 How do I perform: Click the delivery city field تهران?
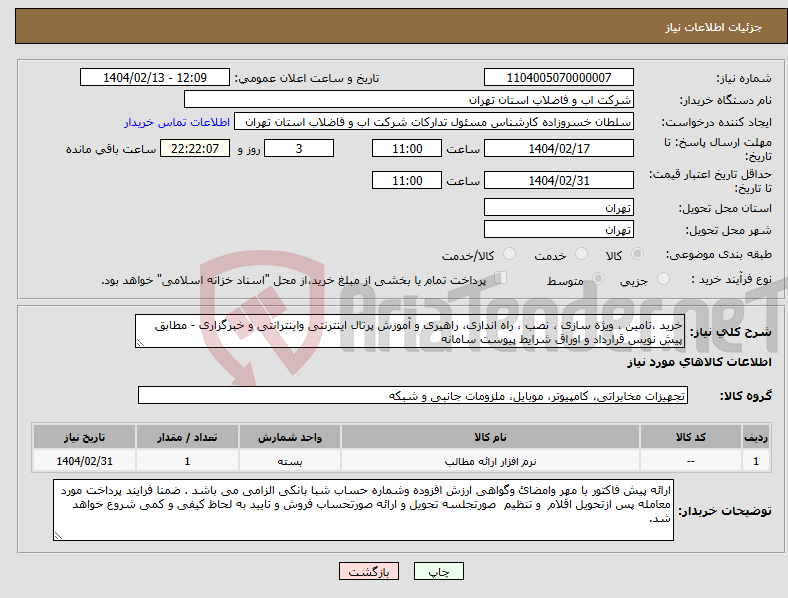tap(559, 230)
